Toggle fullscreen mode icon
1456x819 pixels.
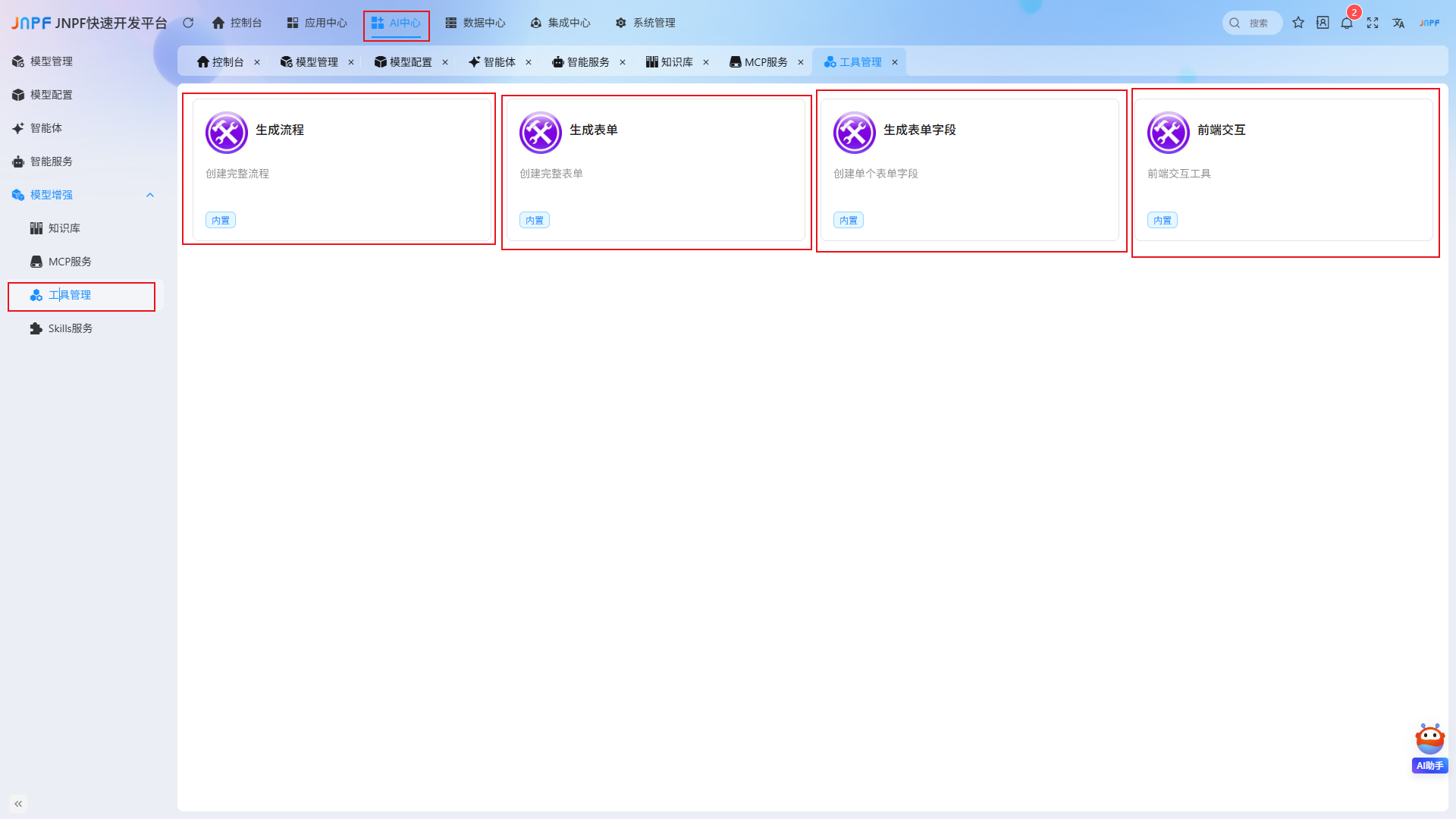(1373, 23)
